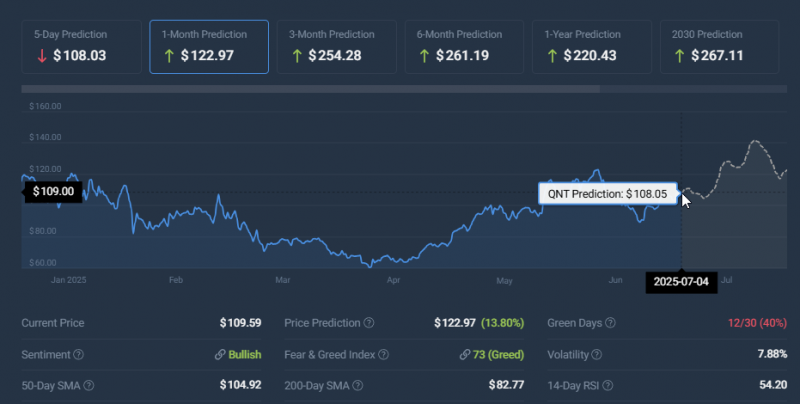Click the Volatility info icon

point(598,354)
